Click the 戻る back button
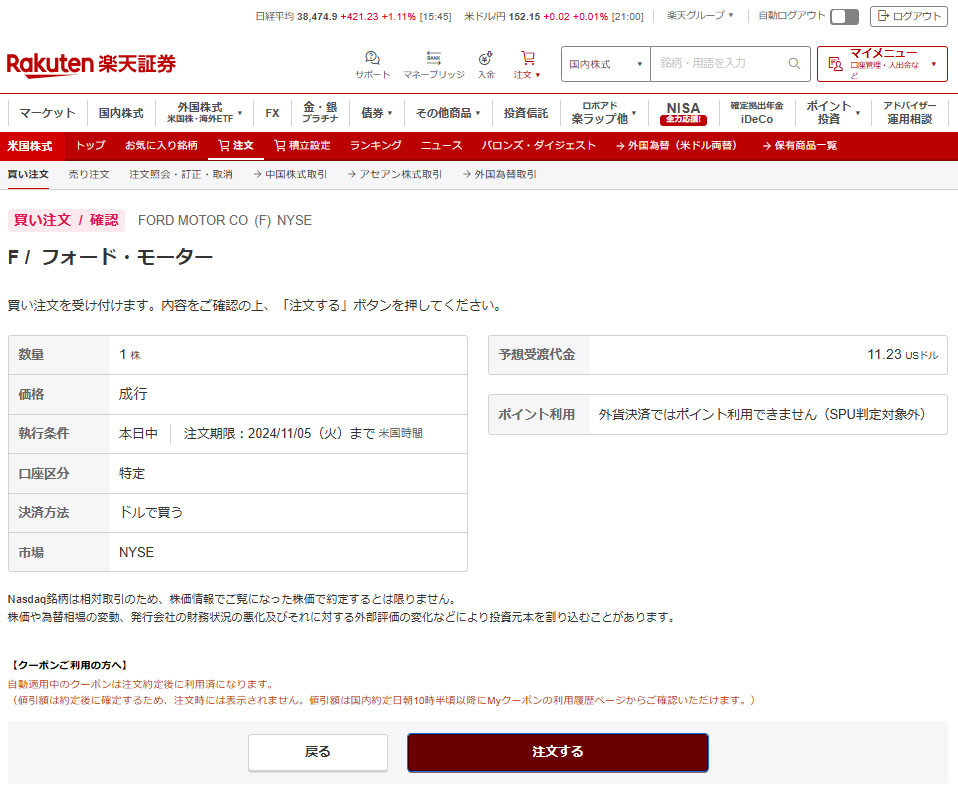This screenshot has height=789, width=958. (317, 752)
